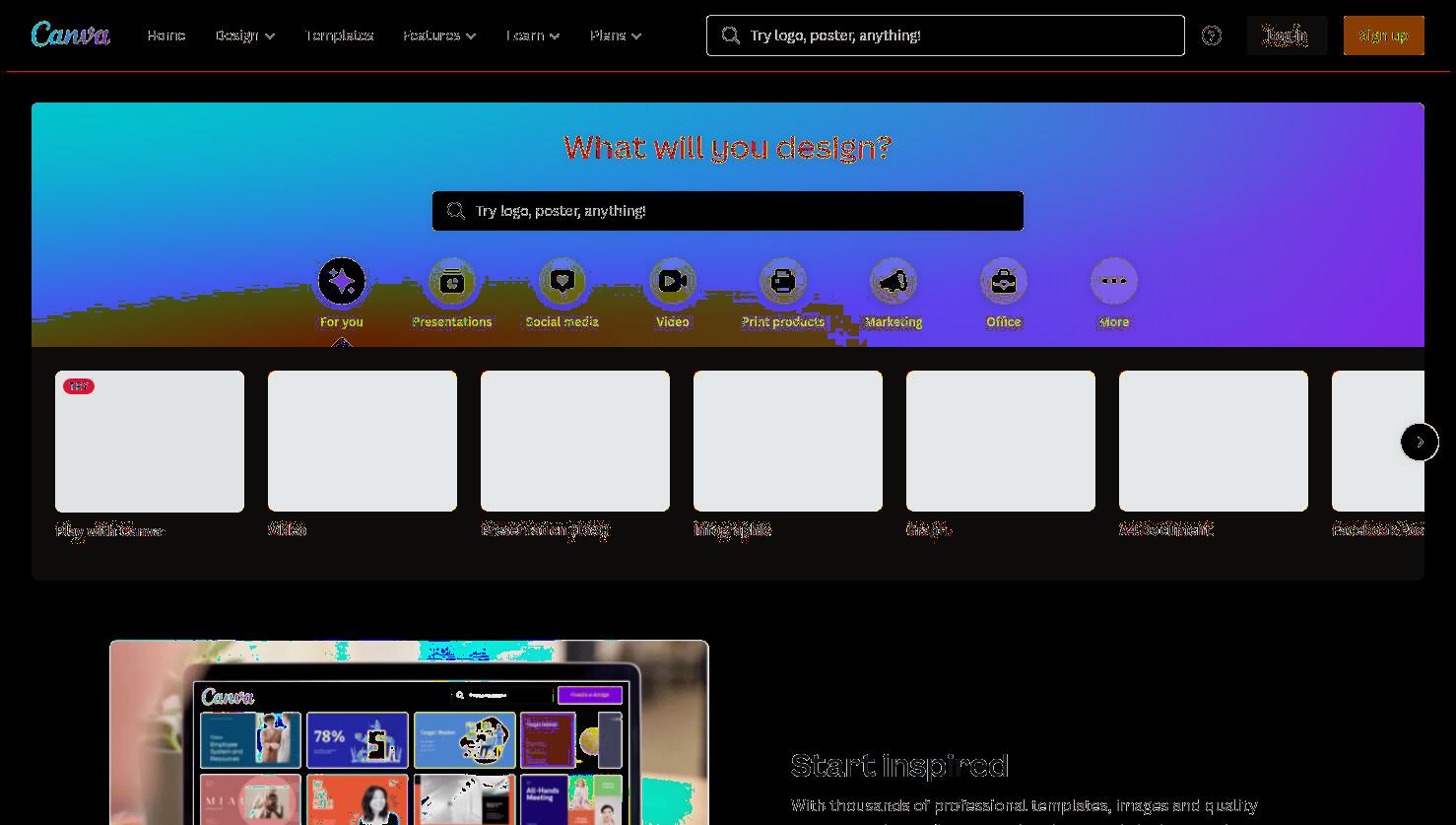Click the magnifier in the header search
This screenshot has height=825, width=1456.
click(x=730, y=35)
